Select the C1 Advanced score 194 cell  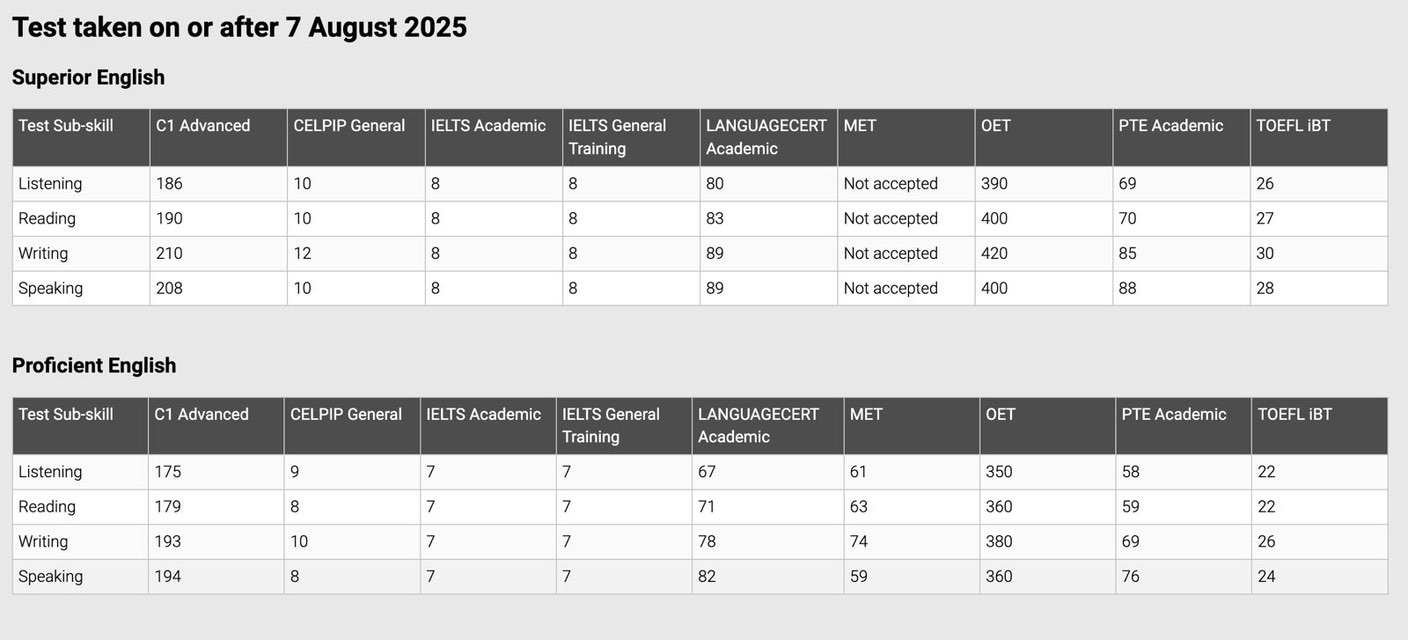pyautogui.click(x=167, y=576)
